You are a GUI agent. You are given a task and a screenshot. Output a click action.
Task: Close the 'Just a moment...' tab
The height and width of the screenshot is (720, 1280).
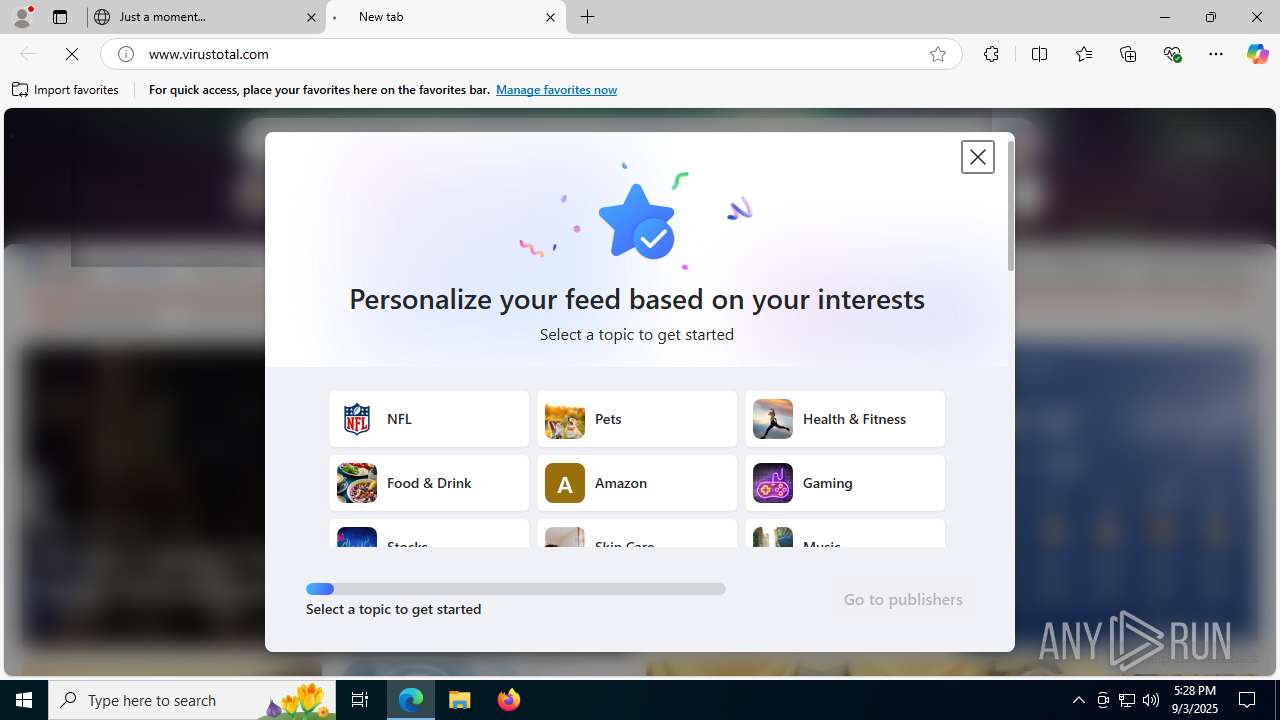pyautogui.click(x=311, y=17)
